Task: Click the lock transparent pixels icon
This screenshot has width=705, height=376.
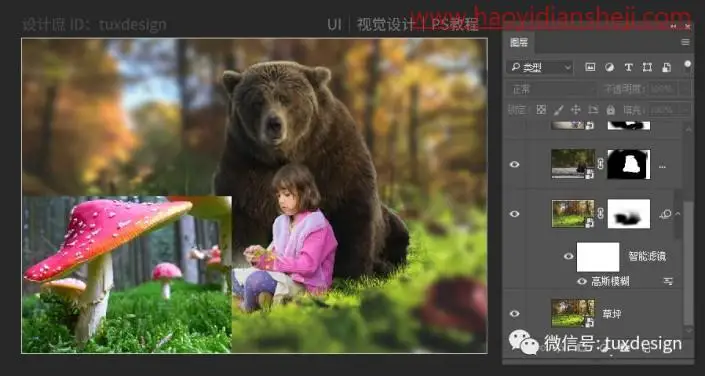Action: [x=541, y=109]
